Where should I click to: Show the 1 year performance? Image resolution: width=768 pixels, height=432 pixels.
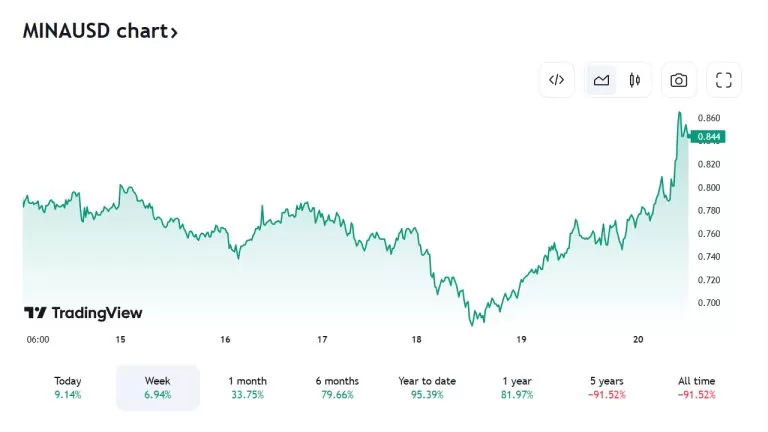pyautogui.click(x=517, y=387)
